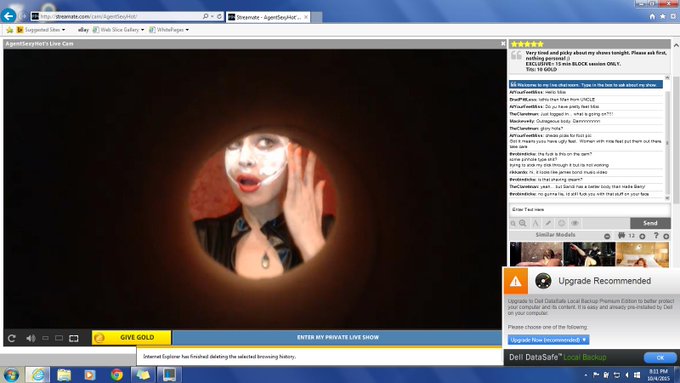The image size is (680, 383).
Task: Open File Explorer folder on taskbar
Action: (x=64, y=375)
